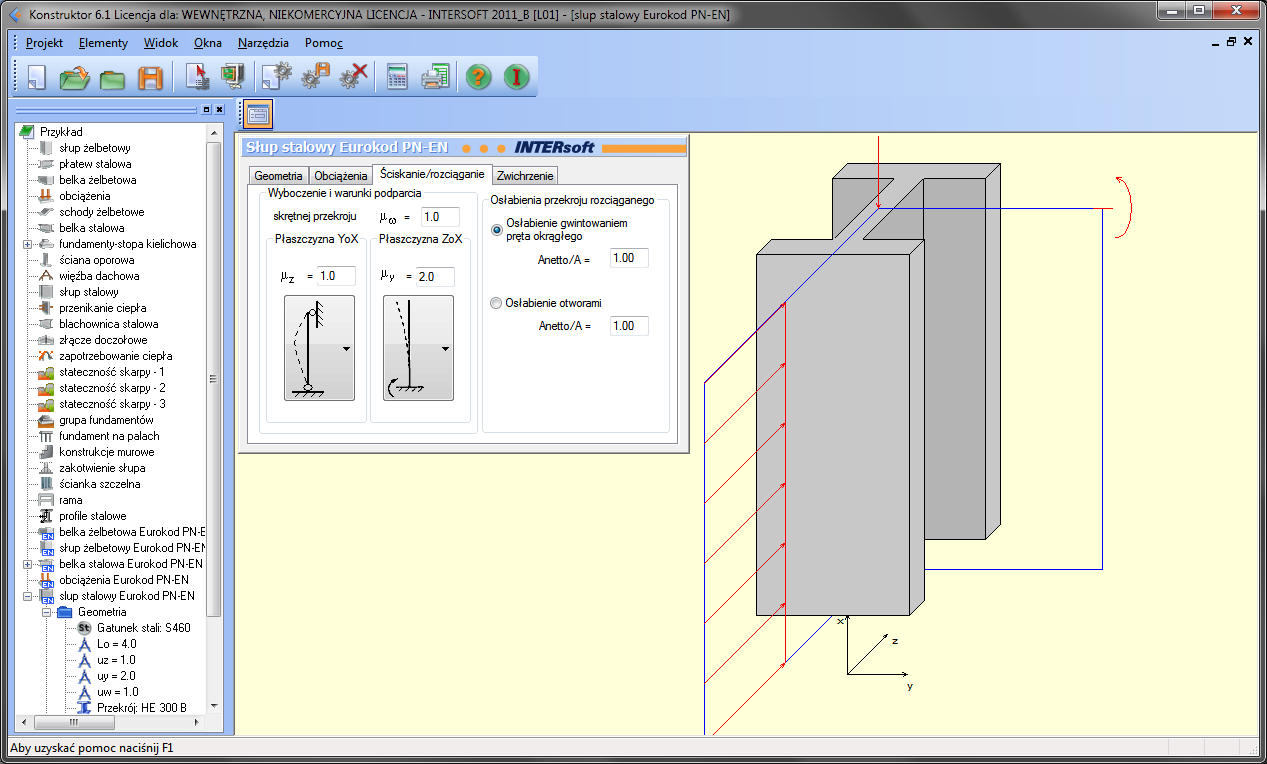Select Osłabienie gwintowaniem pręta okrągłego radio button
Viewport: 1267px width, 764px height.
(497, 230)
